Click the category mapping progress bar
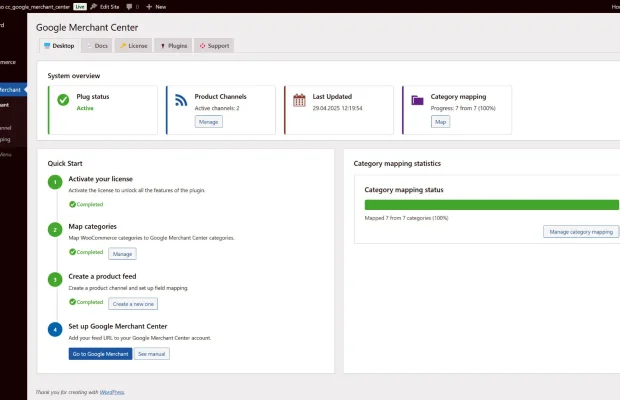The image size is (620, 400). tap(491, 205)
